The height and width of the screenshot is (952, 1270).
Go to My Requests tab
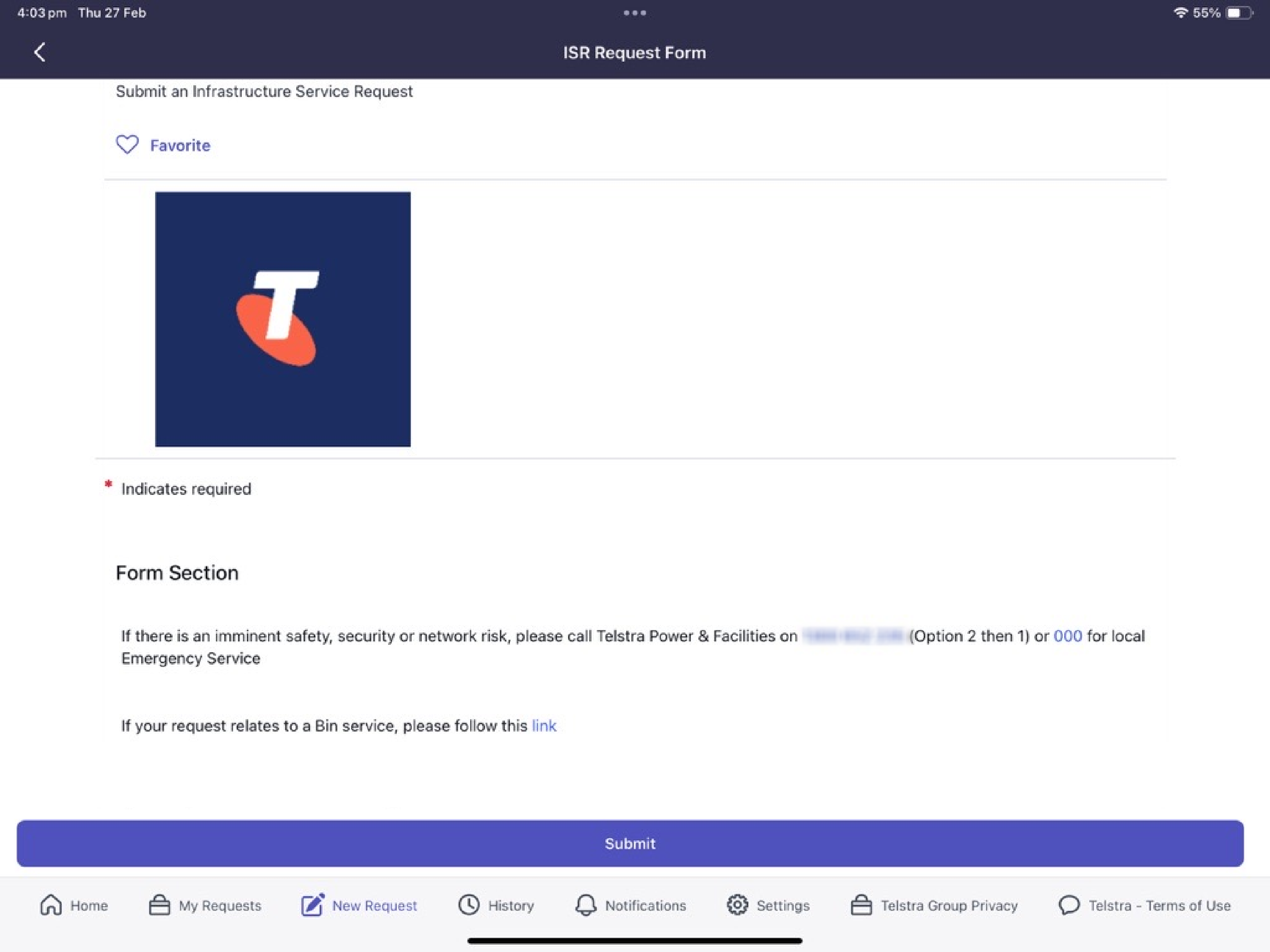[x=205, y=905]
